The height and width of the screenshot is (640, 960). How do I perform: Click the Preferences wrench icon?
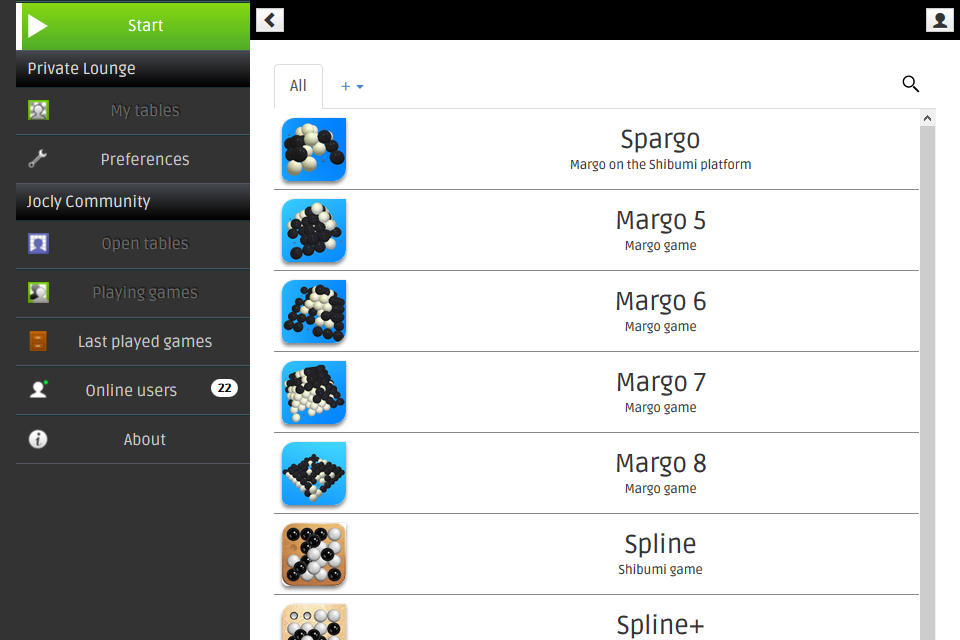pyautogui.click(x=38, y=159)
